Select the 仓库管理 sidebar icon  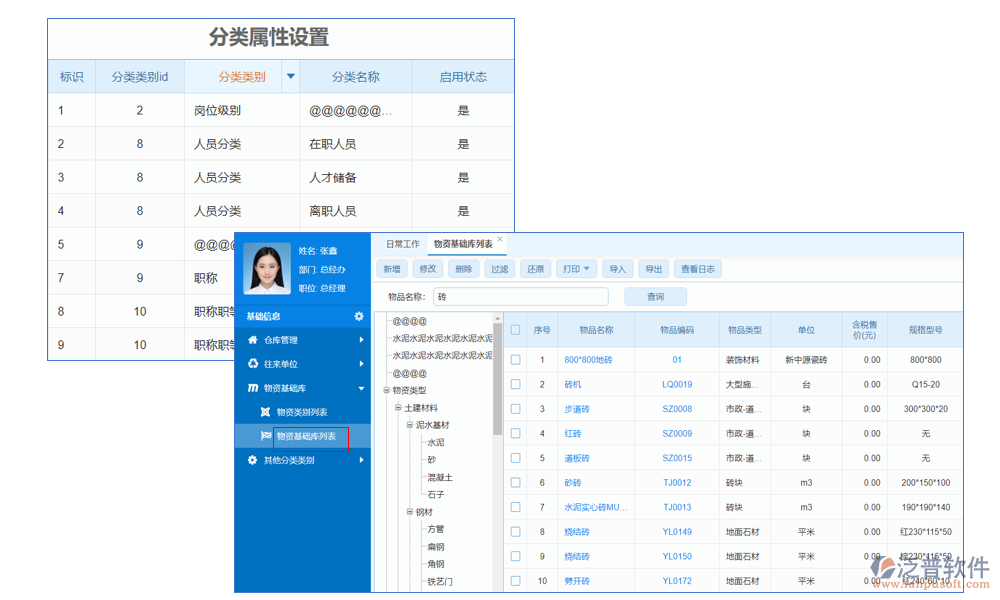pyautogui.click(x=253, y=341)
